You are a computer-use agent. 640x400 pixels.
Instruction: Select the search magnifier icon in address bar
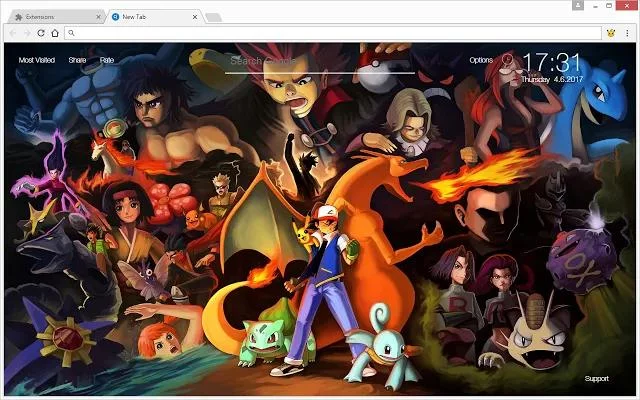[71, 33]
